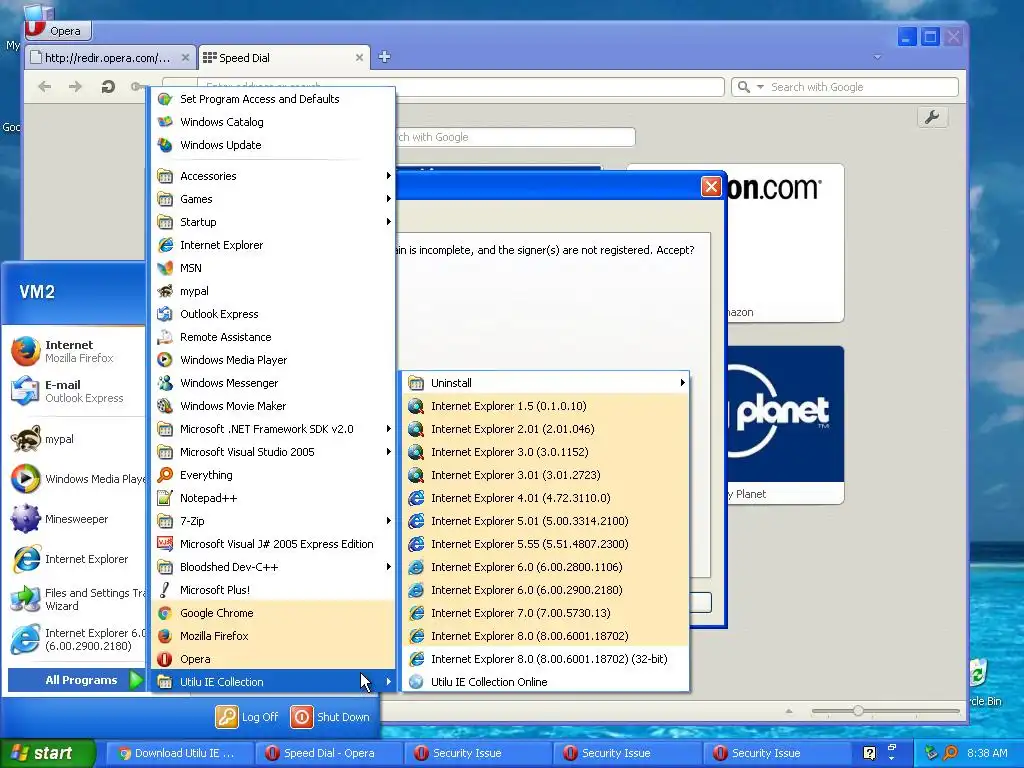This screenshot has height=768, width=1024.
Task: Launch Everything search program
Action: (274, 475)
